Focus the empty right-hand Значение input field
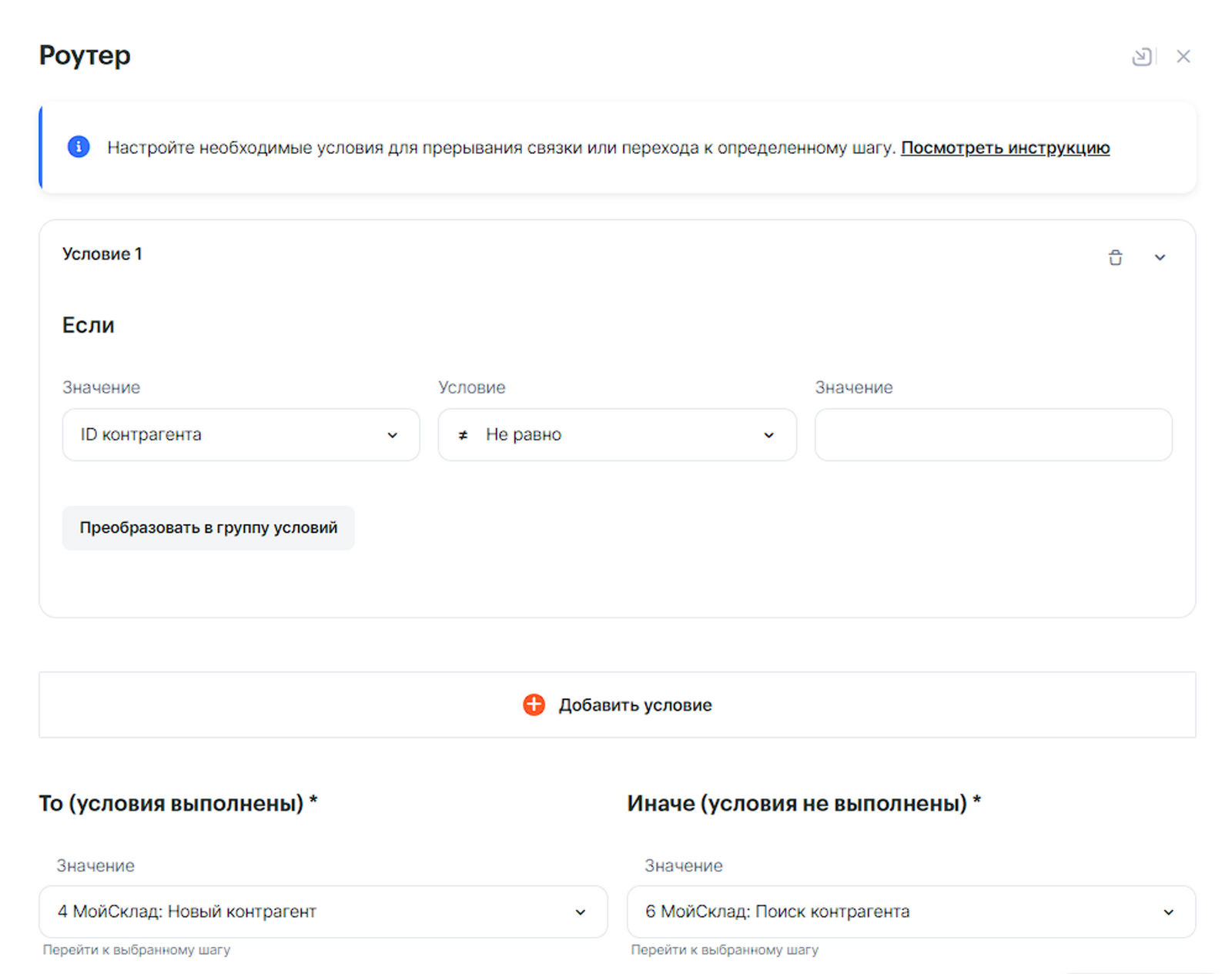Viewport: 1232px width, 974px height. pos(993,435)
